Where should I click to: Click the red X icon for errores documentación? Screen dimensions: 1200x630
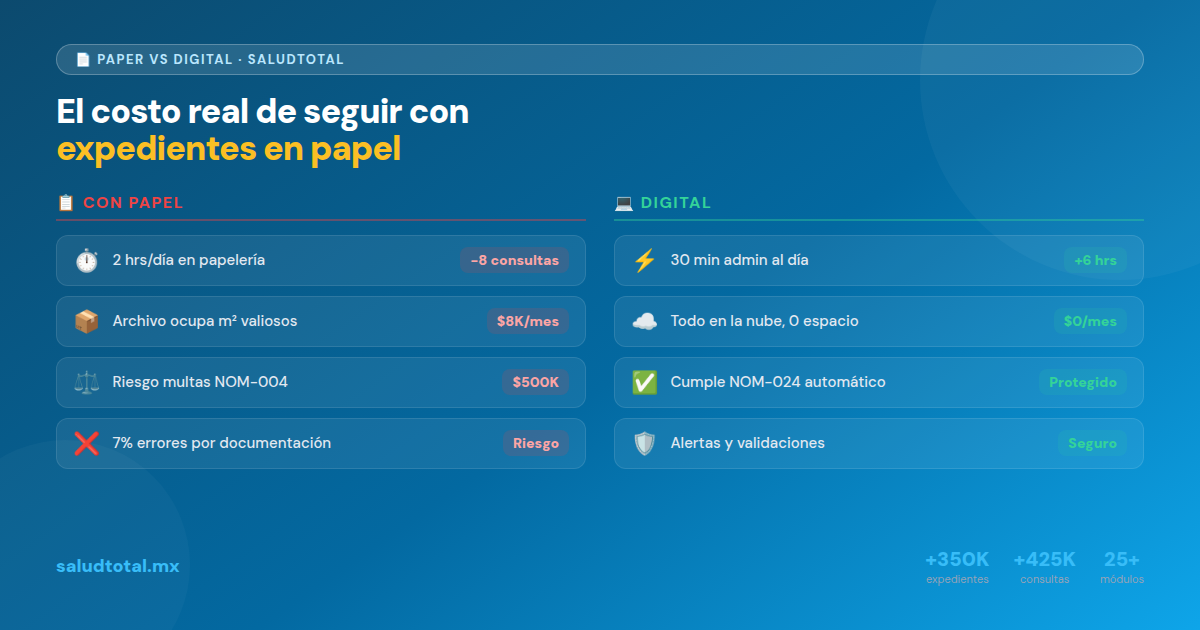(88, 443)
